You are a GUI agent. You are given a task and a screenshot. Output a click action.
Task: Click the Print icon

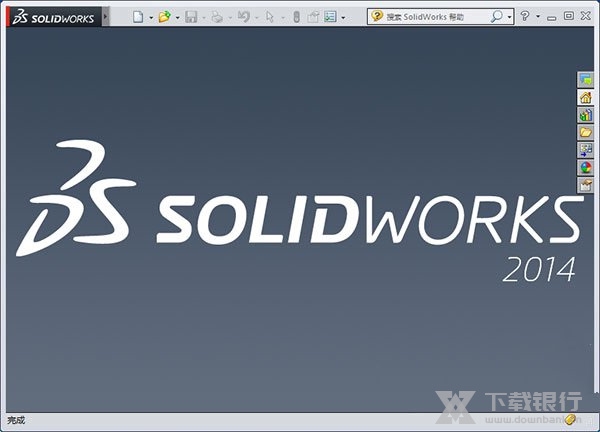(217, 17)
